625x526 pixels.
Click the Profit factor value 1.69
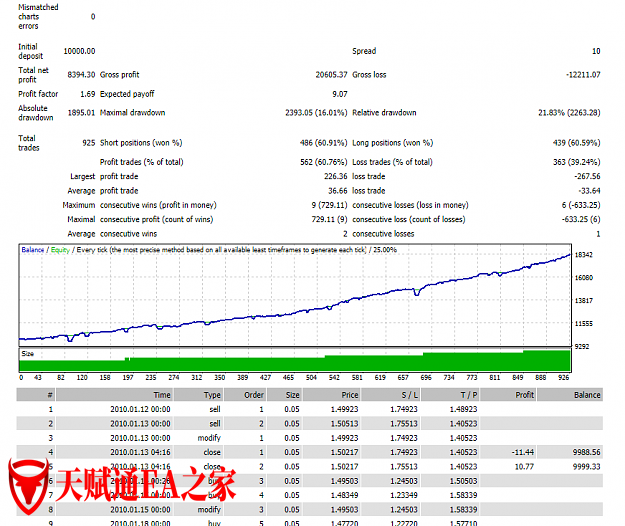pyautogui.click(x=87, y=94)
